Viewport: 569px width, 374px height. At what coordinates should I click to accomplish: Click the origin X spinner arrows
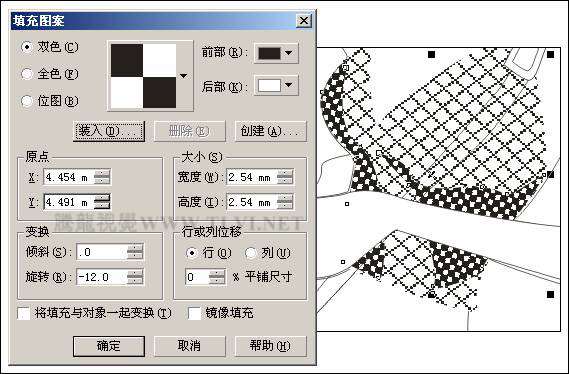click(102, 177)
